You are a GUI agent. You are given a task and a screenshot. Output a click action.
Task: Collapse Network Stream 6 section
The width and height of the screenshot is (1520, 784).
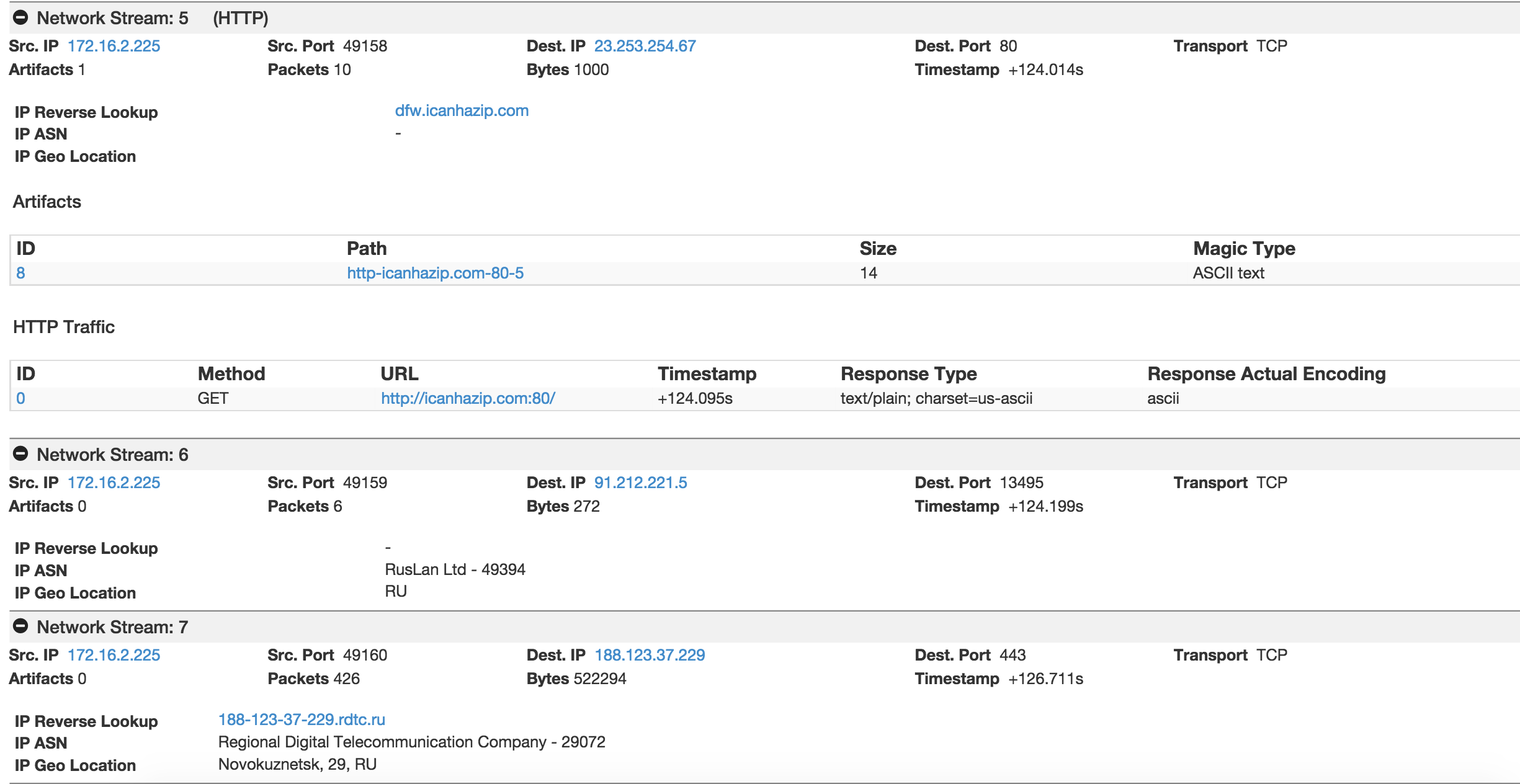point(20,454)
